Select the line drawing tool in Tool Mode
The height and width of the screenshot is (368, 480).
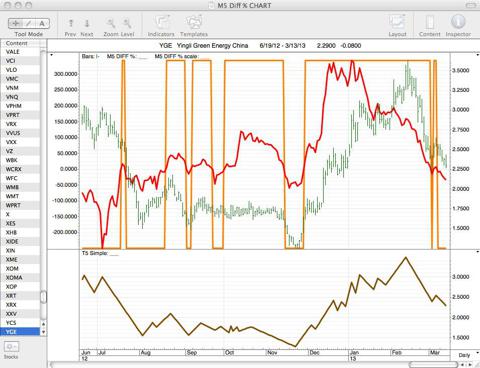[x=29, y=23]
